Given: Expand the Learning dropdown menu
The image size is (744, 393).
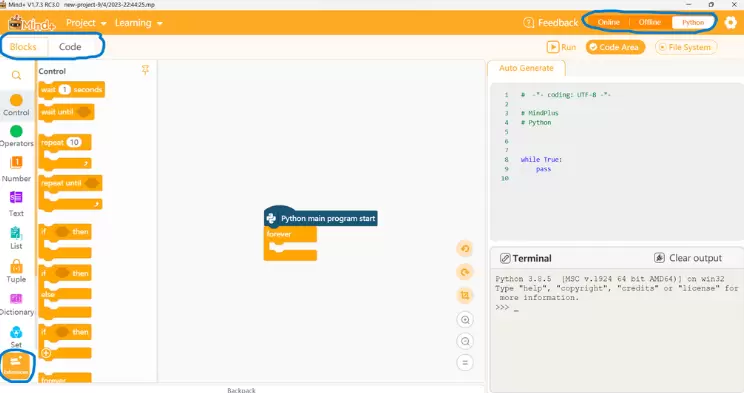Looking at the screenshot, I should click(139, 23).
